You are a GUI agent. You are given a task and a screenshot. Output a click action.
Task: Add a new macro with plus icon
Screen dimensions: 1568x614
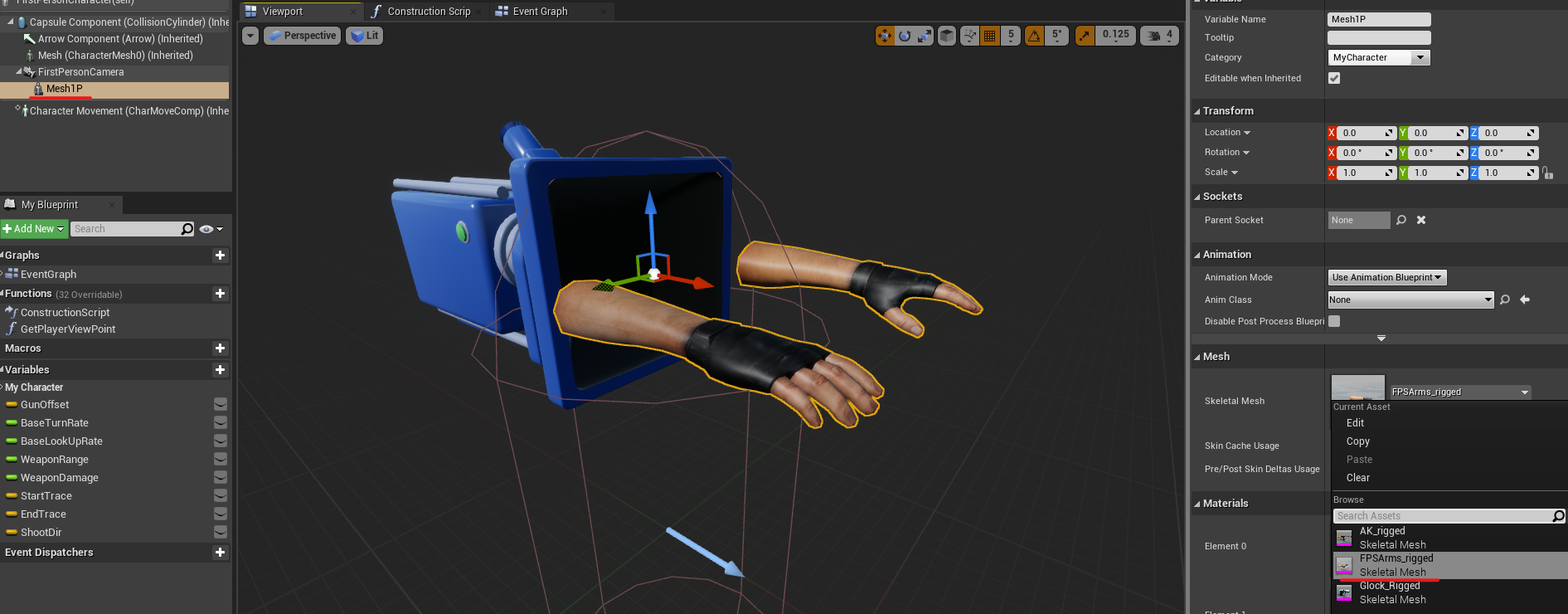pyautogui.click(x=220, y=348)
